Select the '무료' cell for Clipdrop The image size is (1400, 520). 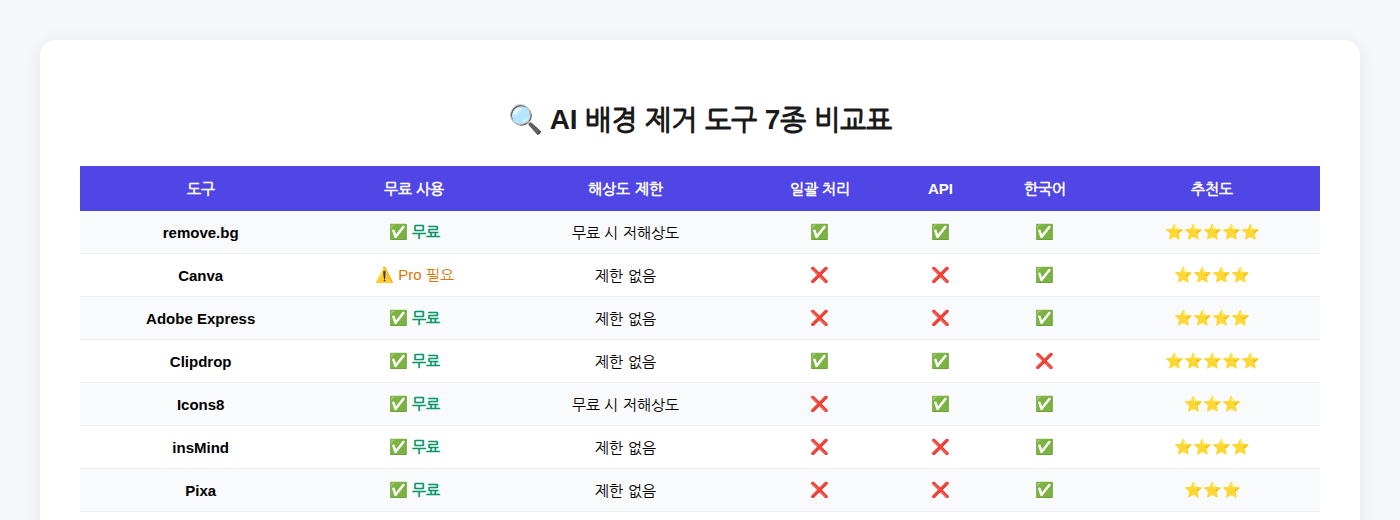point(414,361)
